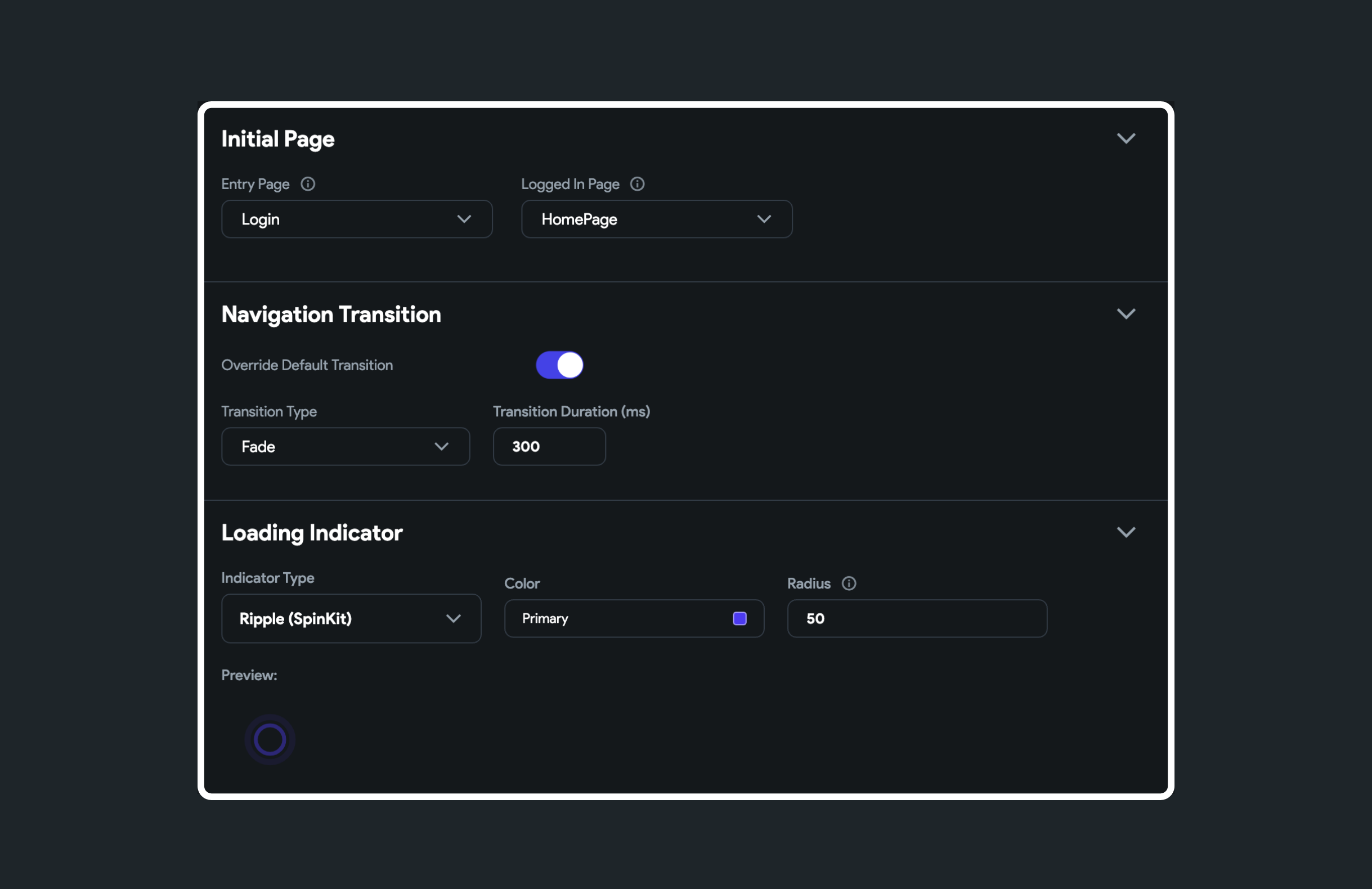Click the Entry Page info icon

(x=308, y=184)
